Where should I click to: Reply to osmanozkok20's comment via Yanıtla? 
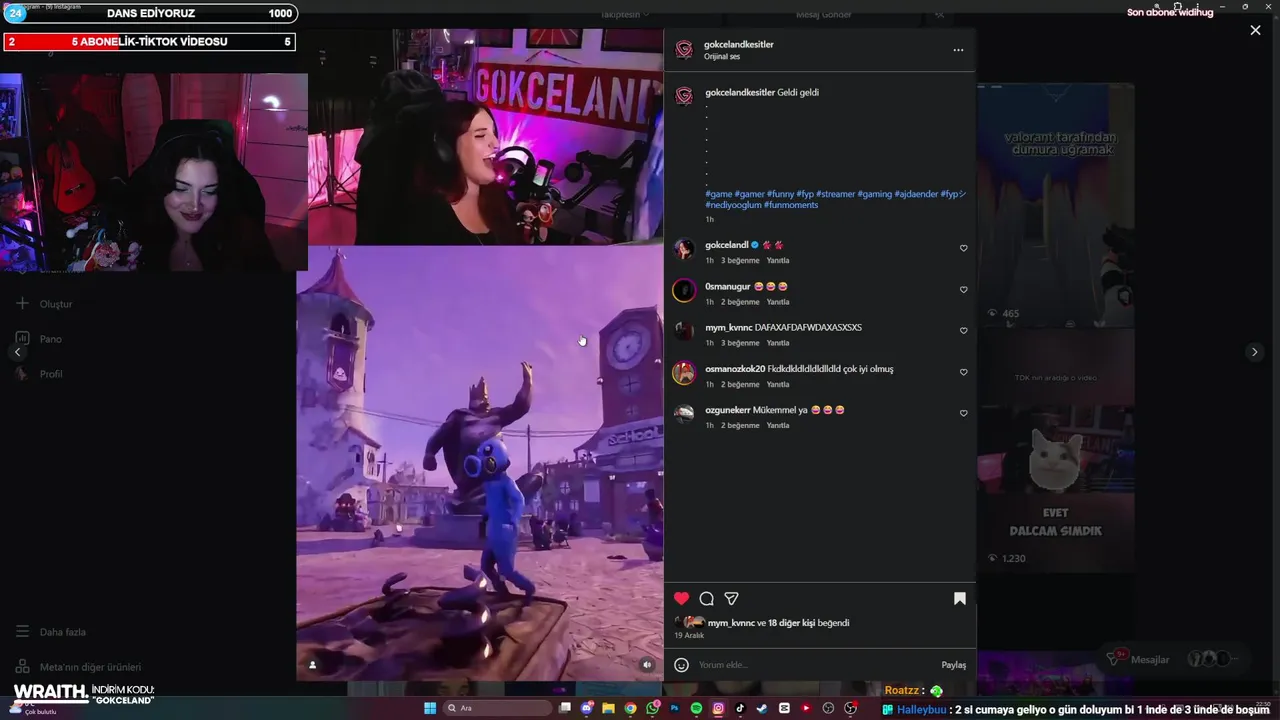pos(778,384)
